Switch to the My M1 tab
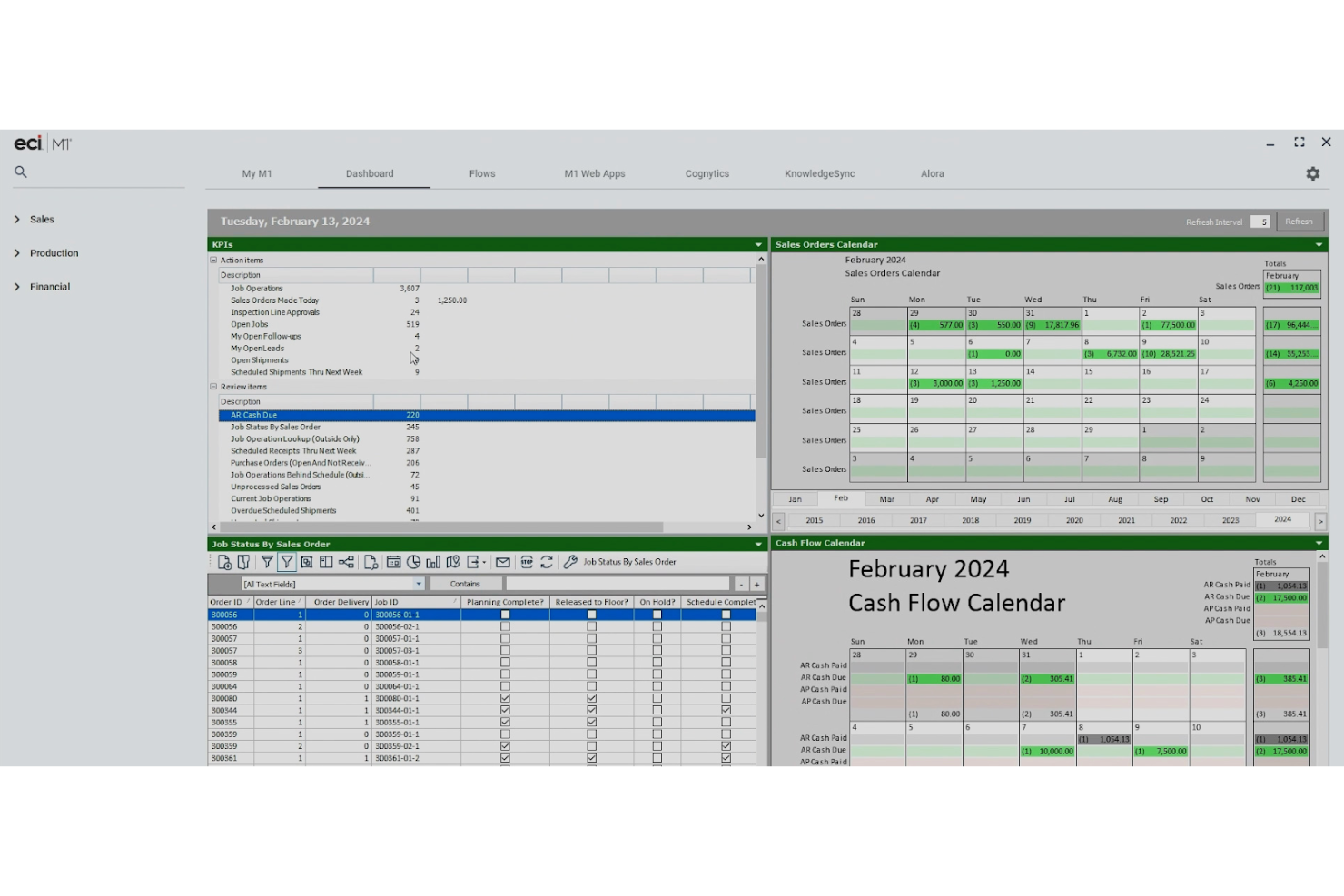 pyautogui.click(x=257, y=174)
